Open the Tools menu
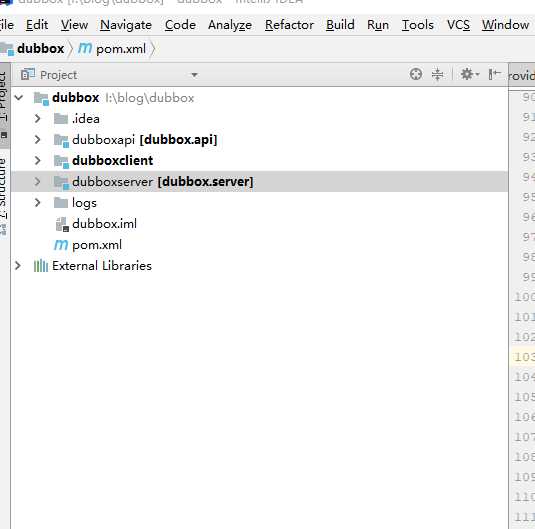535x529 pixels. point(418,25)
